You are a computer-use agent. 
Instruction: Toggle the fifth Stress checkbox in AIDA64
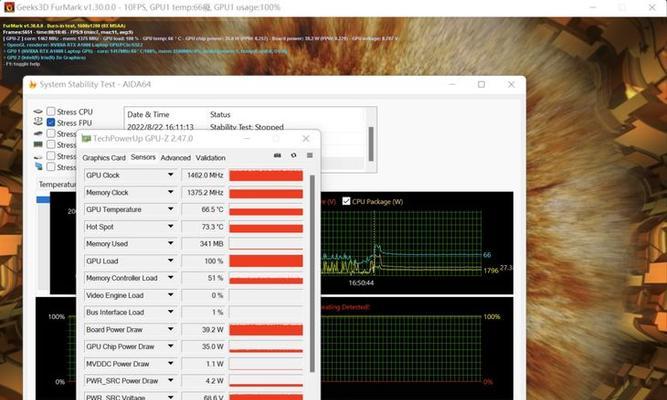tap(51, 156)
